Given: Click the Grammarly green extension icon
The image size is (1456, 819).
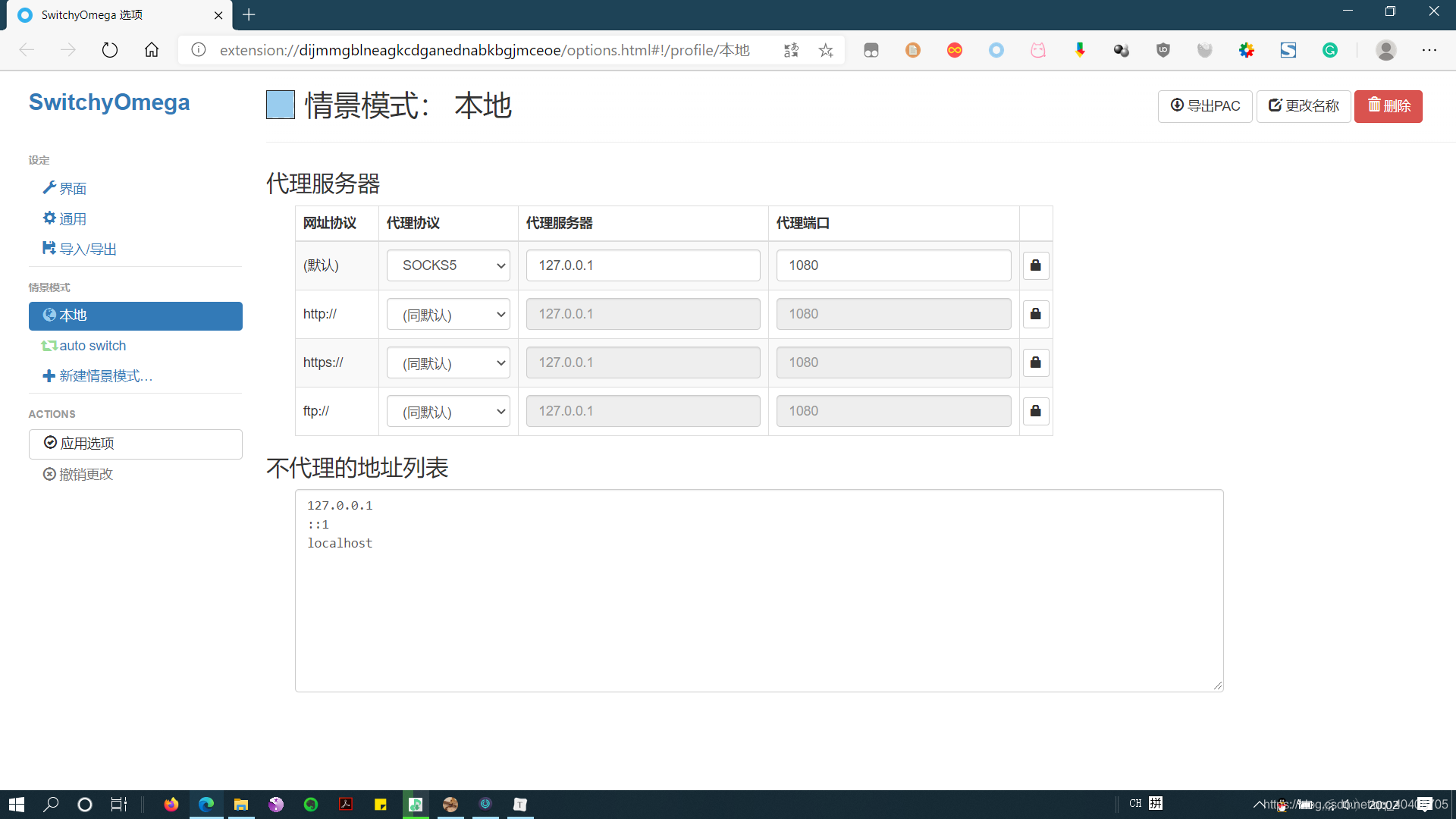Looking at the screenshot, I should coord(1330,50).
